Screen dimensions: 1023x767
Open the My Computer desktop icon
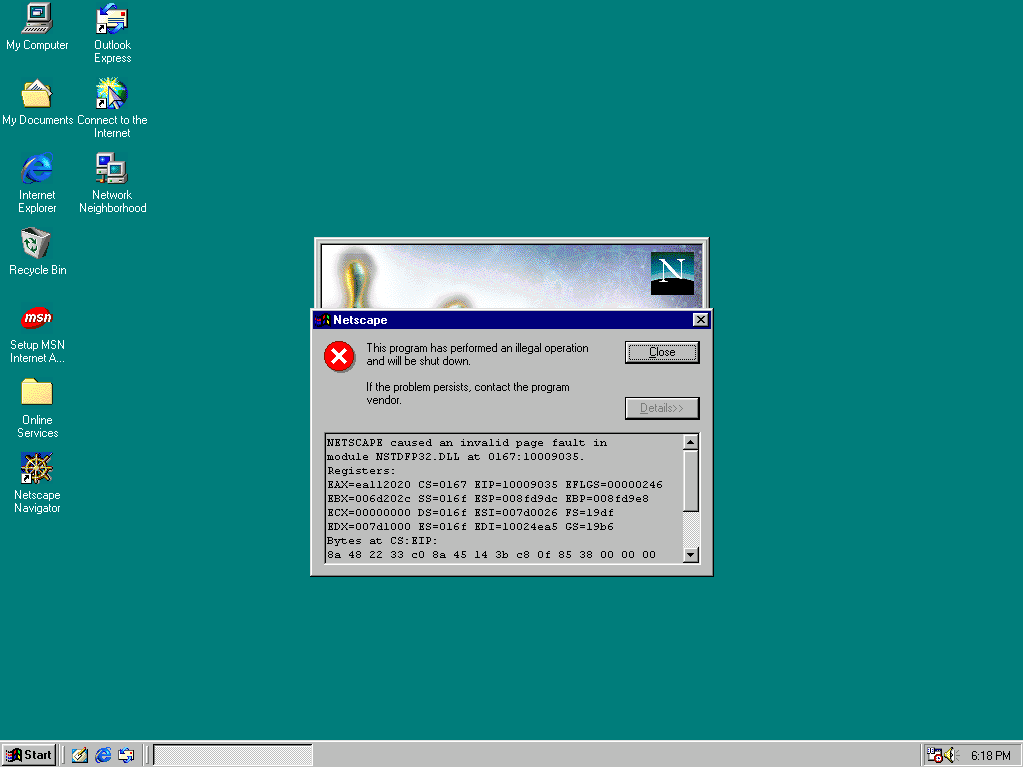[37, 26]
